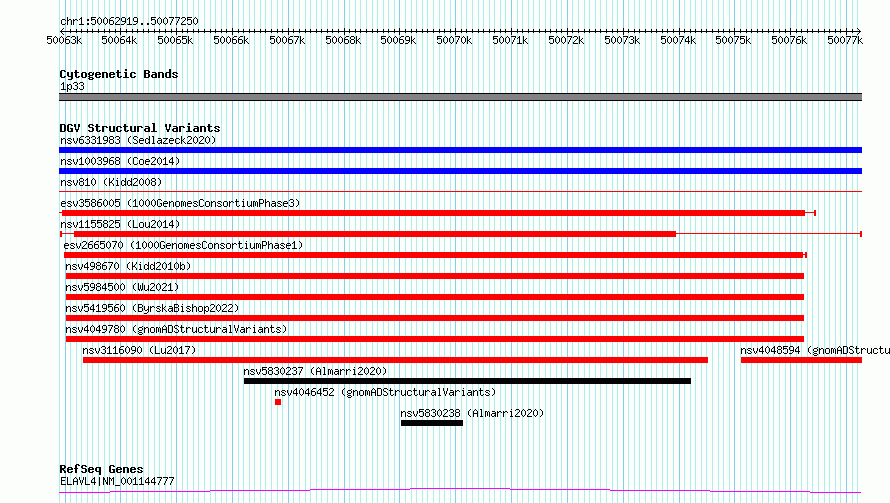Click the 50071k ruler position
Screen dimensions: 890x503
coord(510,40)
